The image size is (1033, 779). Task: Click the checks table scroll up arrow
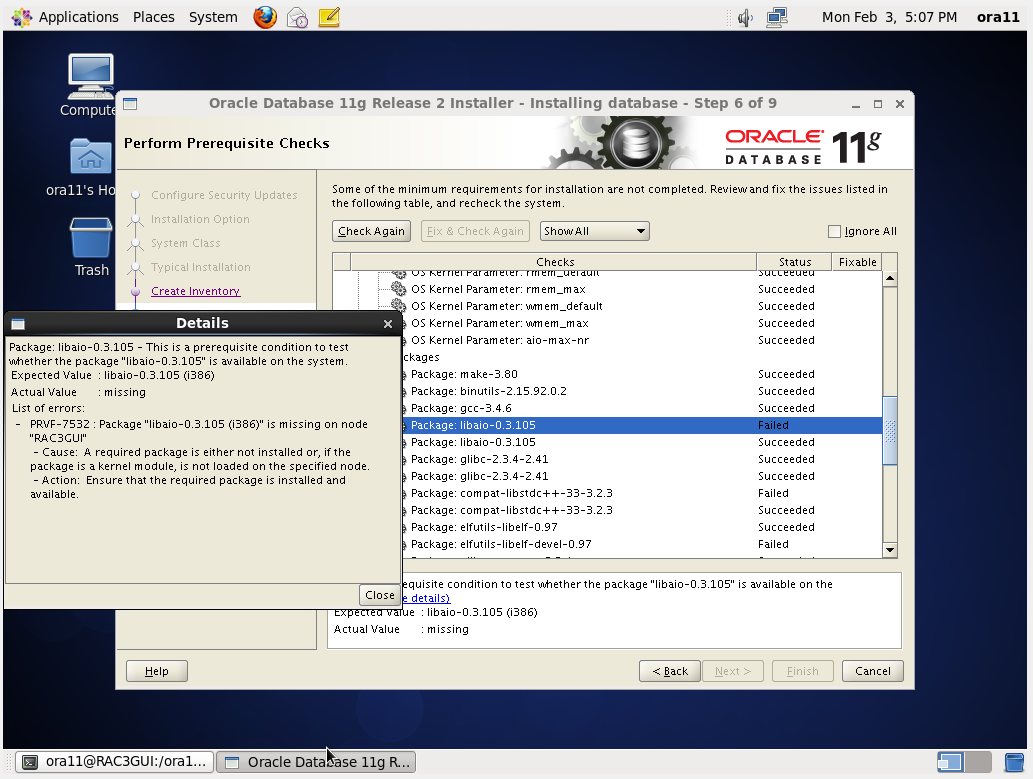(x=890, y=279)
